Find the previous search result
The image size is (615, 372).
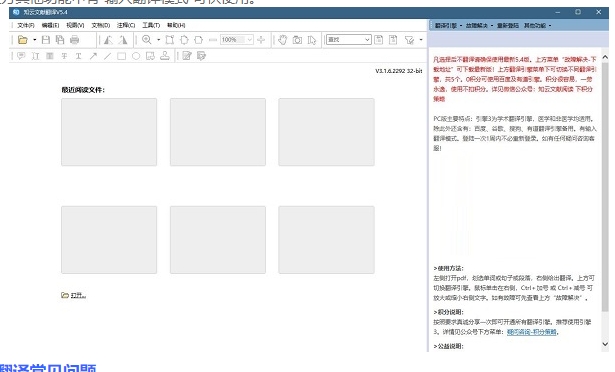click(378, 40)
